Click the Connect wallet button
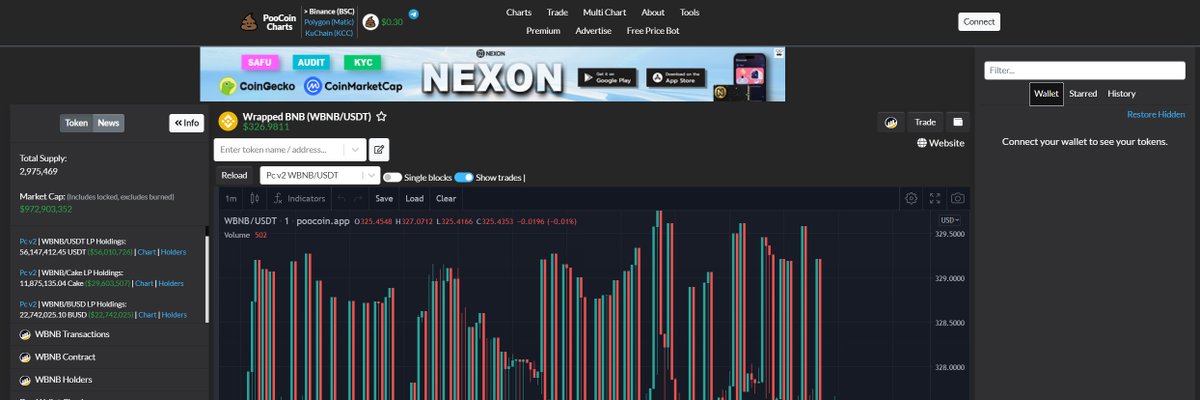Image resolution: width=1200 pixels, height=400 pixels. point(979,22)
